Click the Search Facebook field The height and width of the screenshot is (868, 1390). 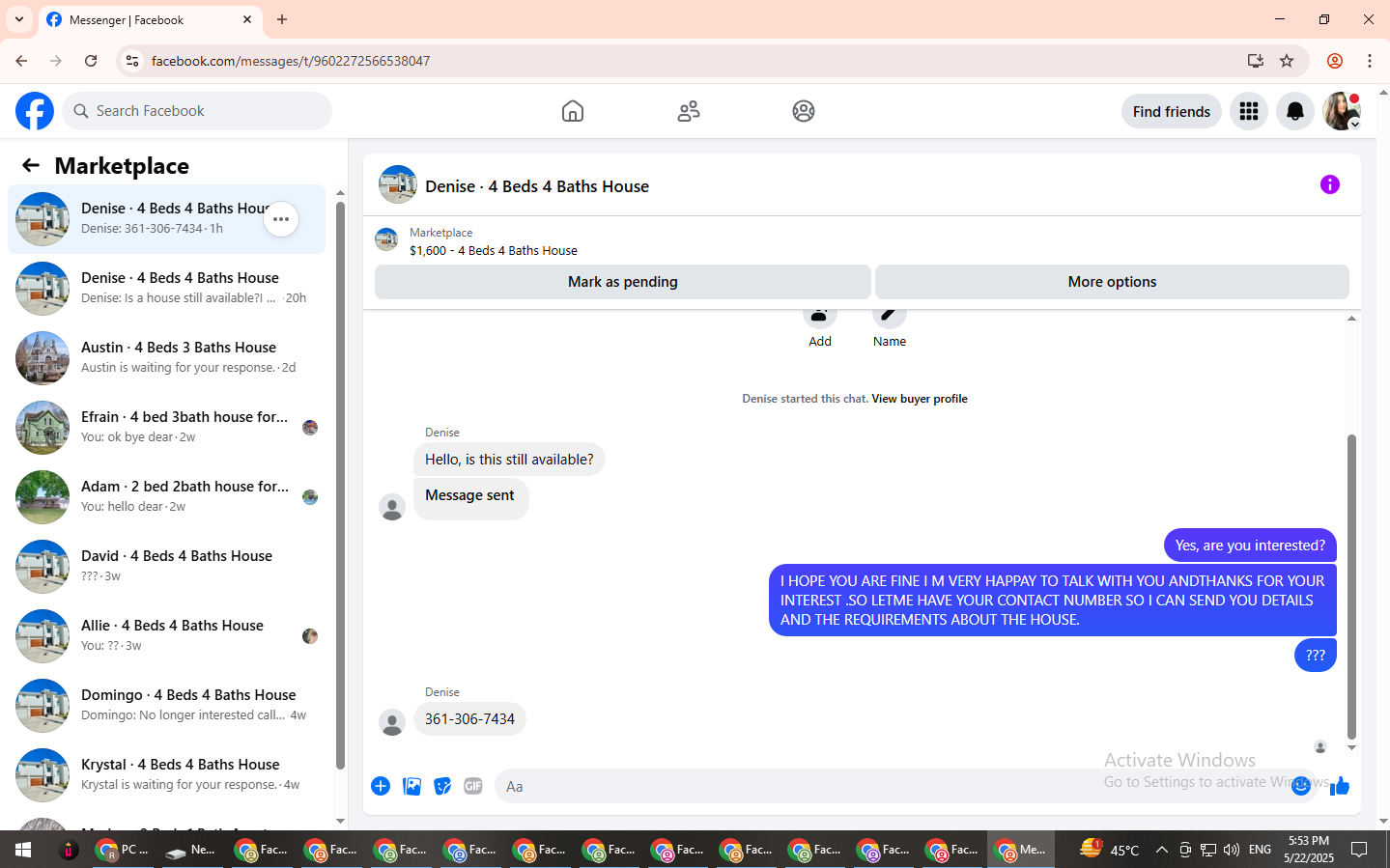click(x=197, y=111)
